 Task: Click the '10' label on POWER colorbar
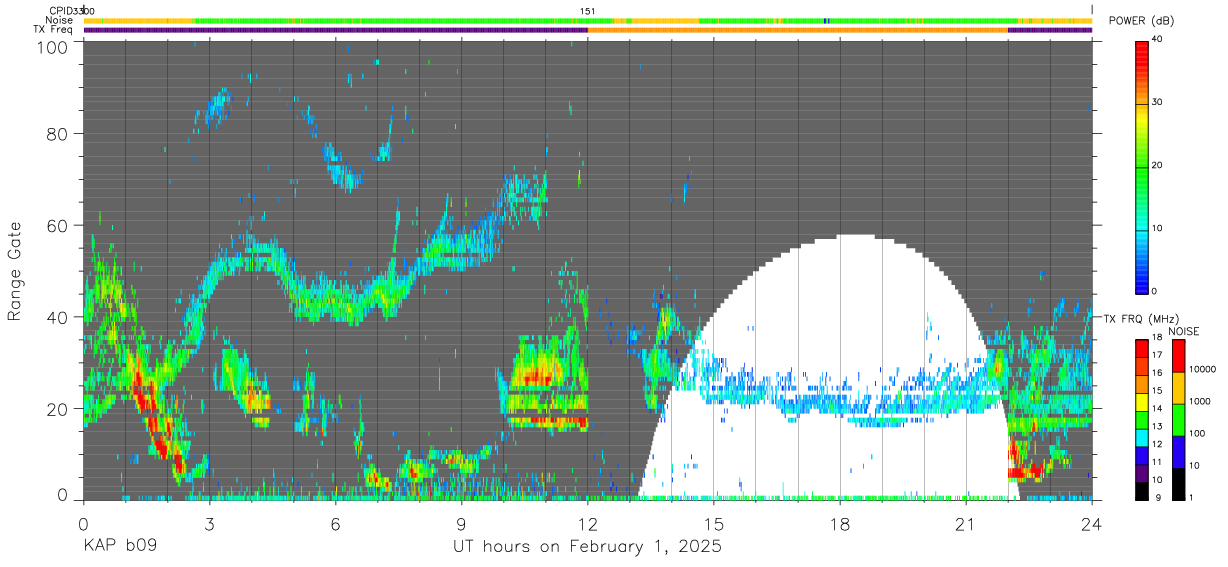coord(1158,228)
